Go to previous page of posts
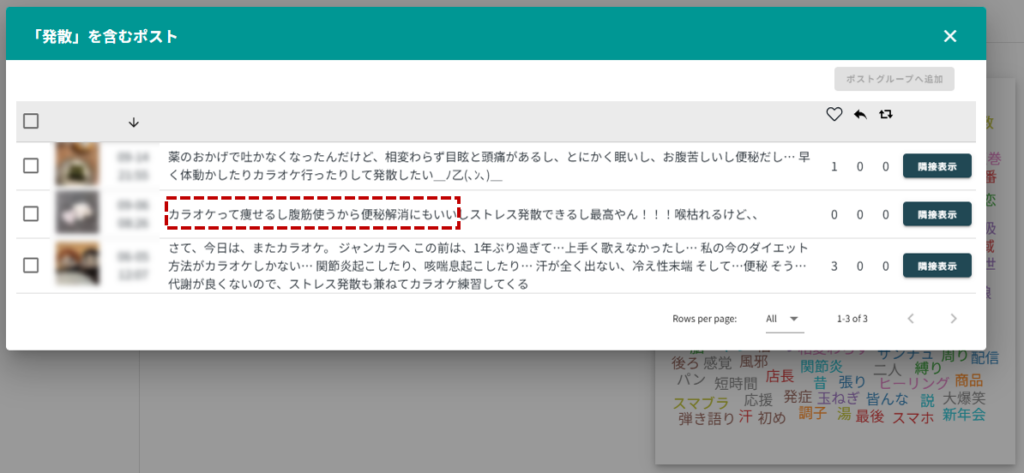The image size is (1024, 473). [x=910, y=318]
